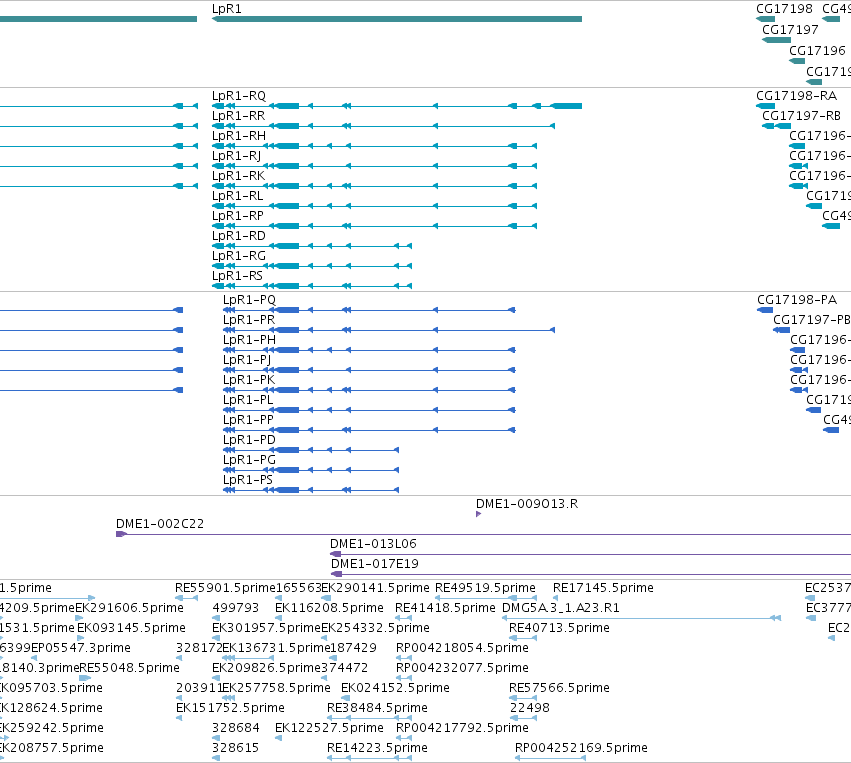The width and height of the screenshot is (851, 763).
Task: Open EST label EK122527.5prime
Action: (329, 729)
